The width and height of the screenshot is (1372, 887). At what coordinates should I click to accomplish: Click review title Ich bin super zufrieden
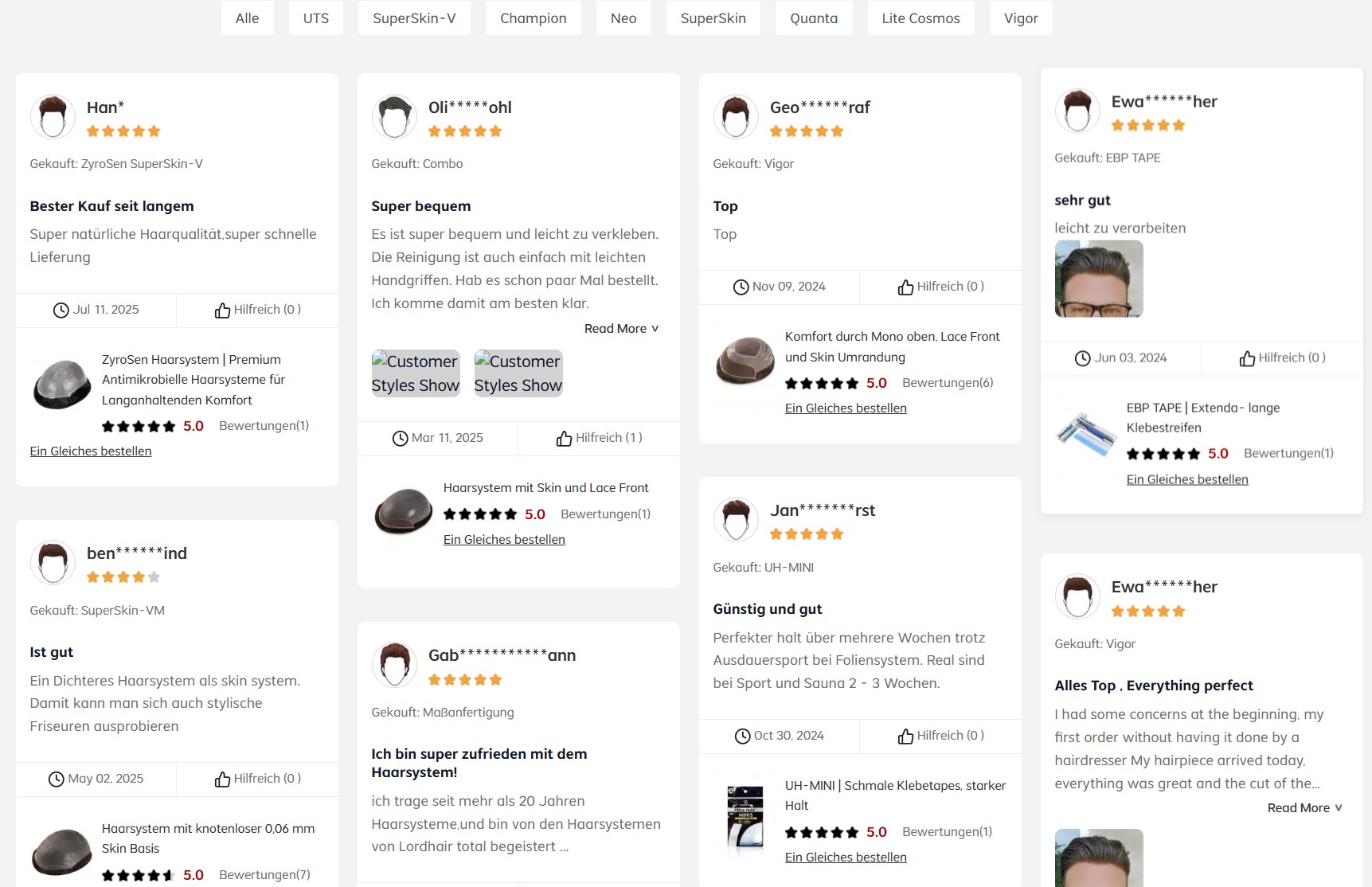(x=479, y=763)
